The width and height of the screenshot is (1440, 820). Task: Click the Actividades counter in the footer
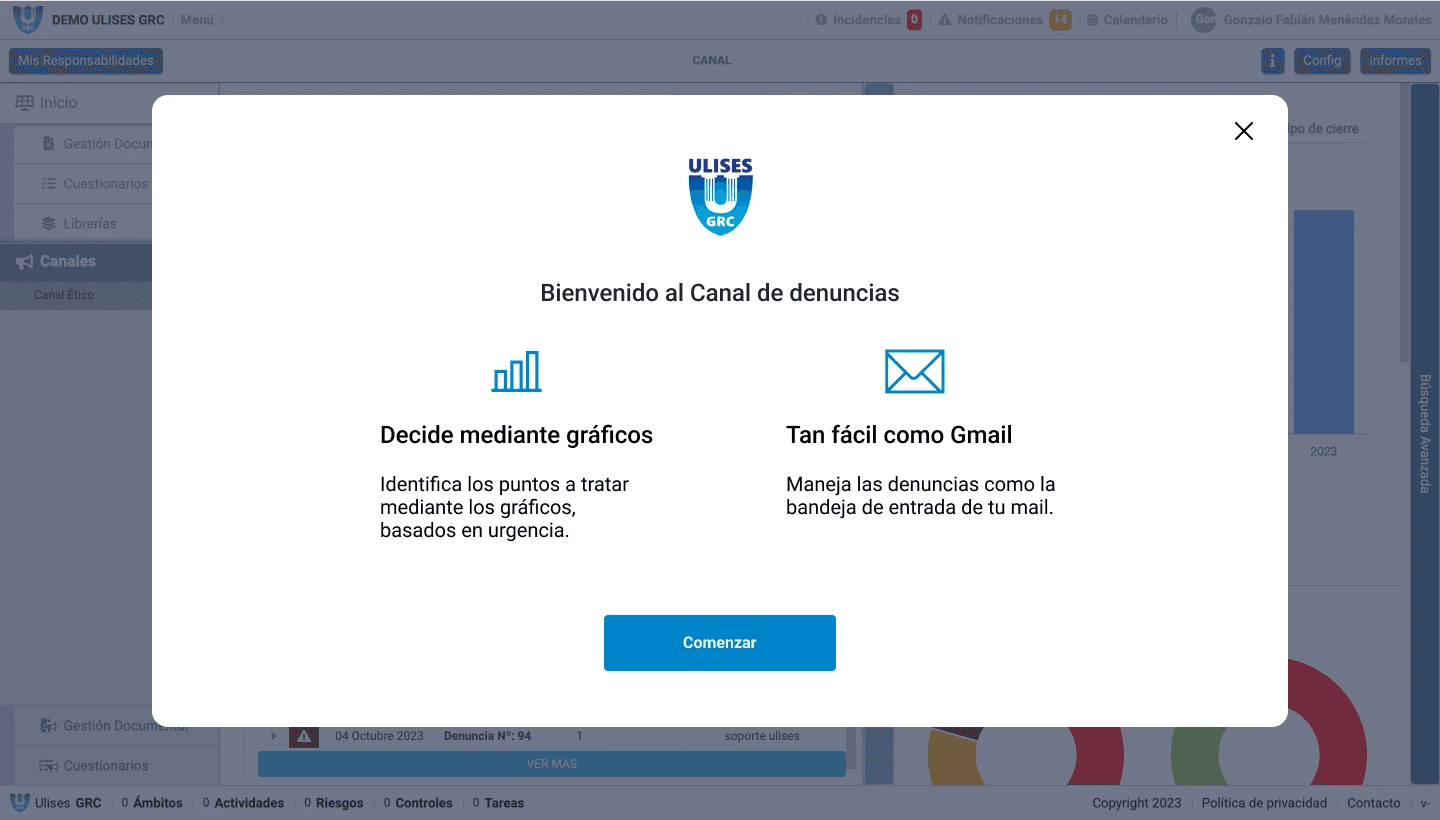pos(243,803)
